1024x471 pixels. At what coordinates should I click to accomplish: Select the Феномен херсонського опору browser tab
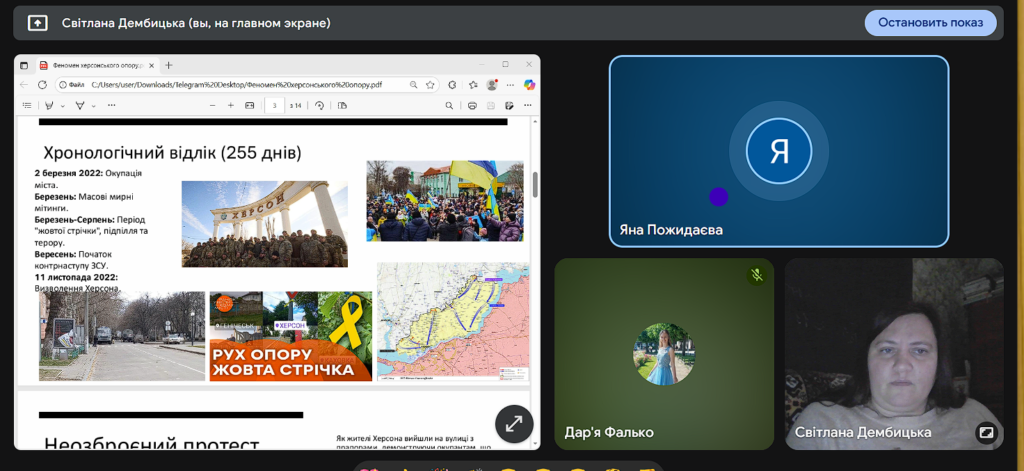93,65
